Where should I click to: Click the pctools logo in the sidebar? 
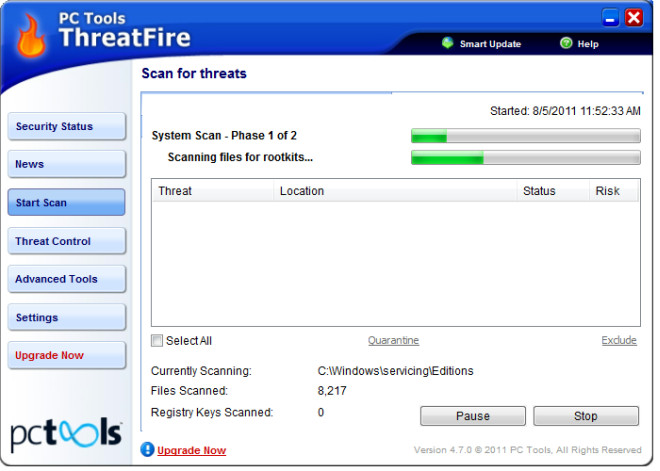(67, 435)
